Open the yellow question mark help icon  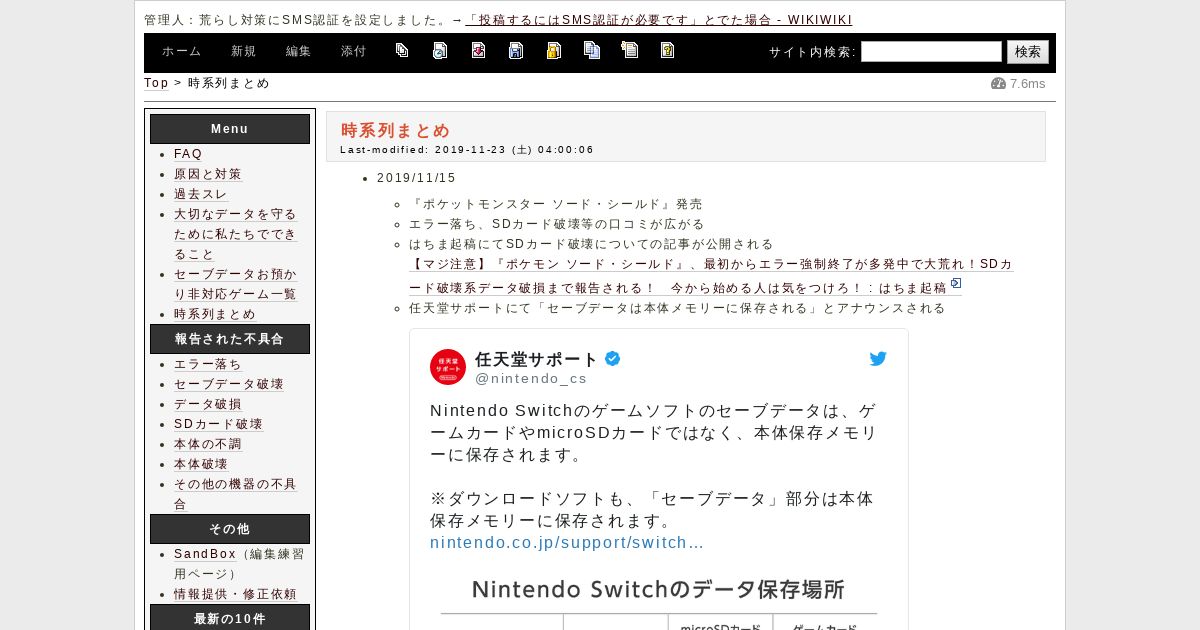tap(667, 50)
